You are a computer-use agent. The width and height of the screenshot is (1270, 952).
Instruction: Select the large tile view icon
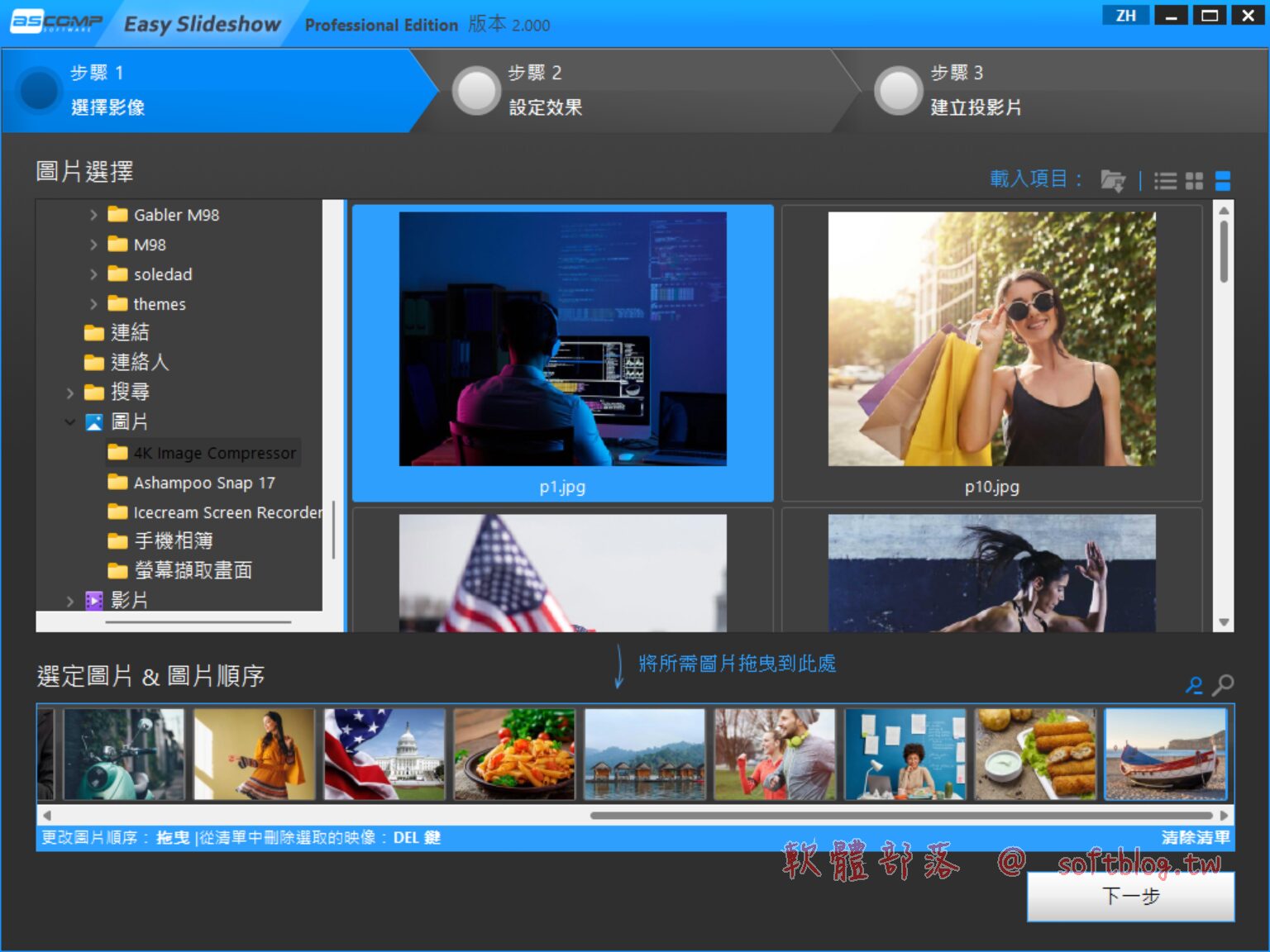(x=1223, y=180)
